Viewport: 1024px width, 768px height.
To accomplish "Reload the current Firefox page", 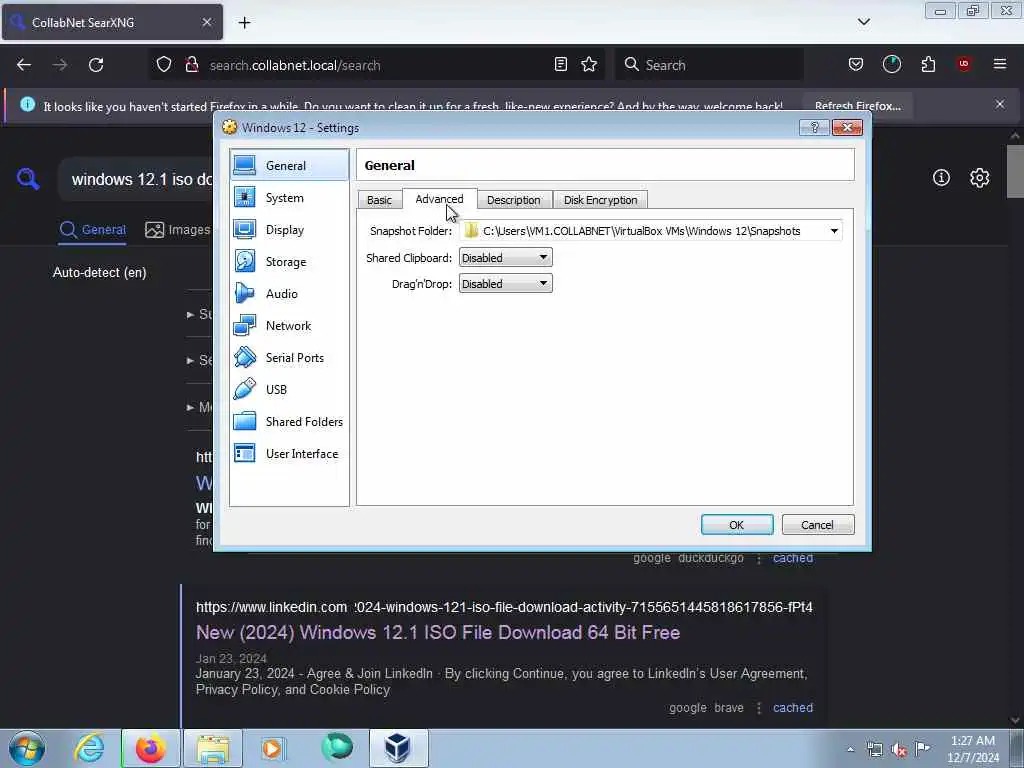I will pos(96,65).
